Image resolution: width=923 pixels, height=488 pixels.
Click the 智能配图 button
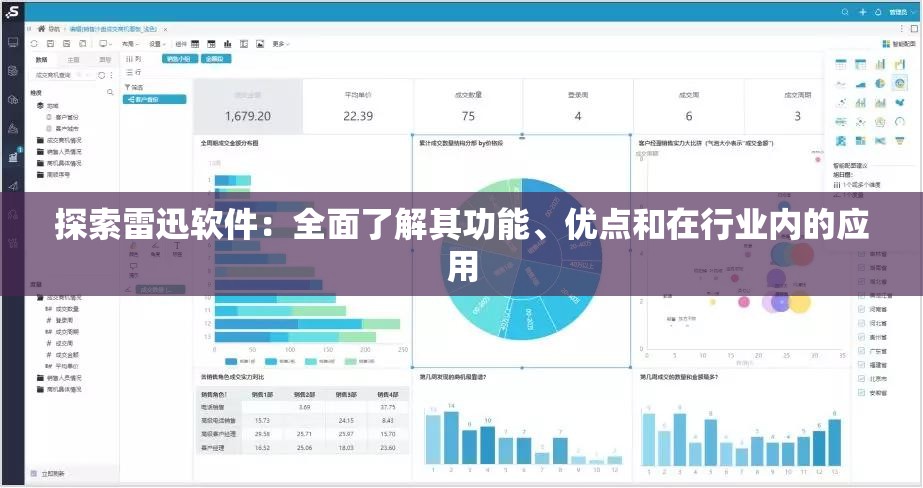click(x=899, y=44)
